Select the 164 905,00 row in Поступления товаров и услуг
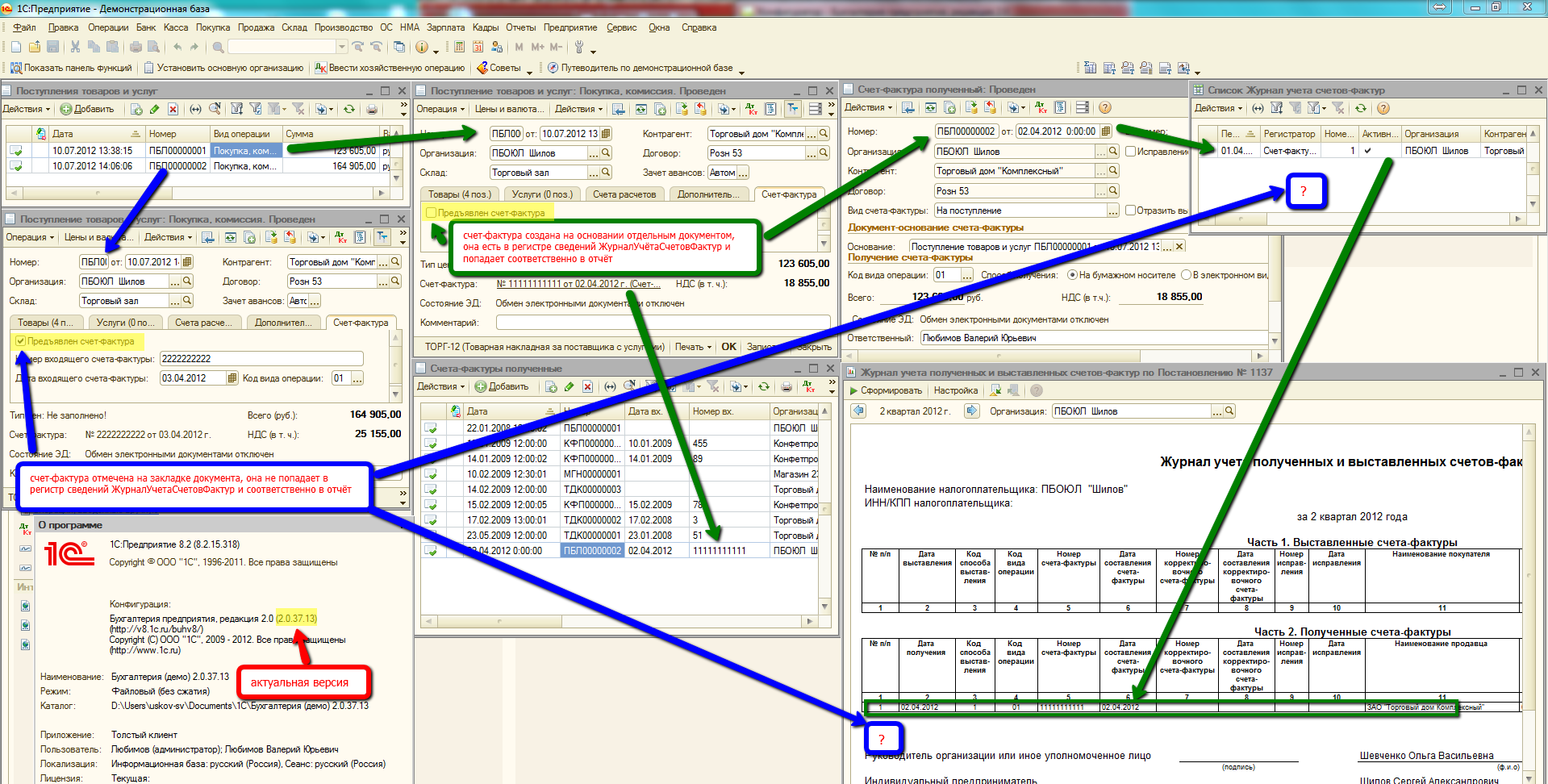 pyautogui.click(x=199, y=166)
